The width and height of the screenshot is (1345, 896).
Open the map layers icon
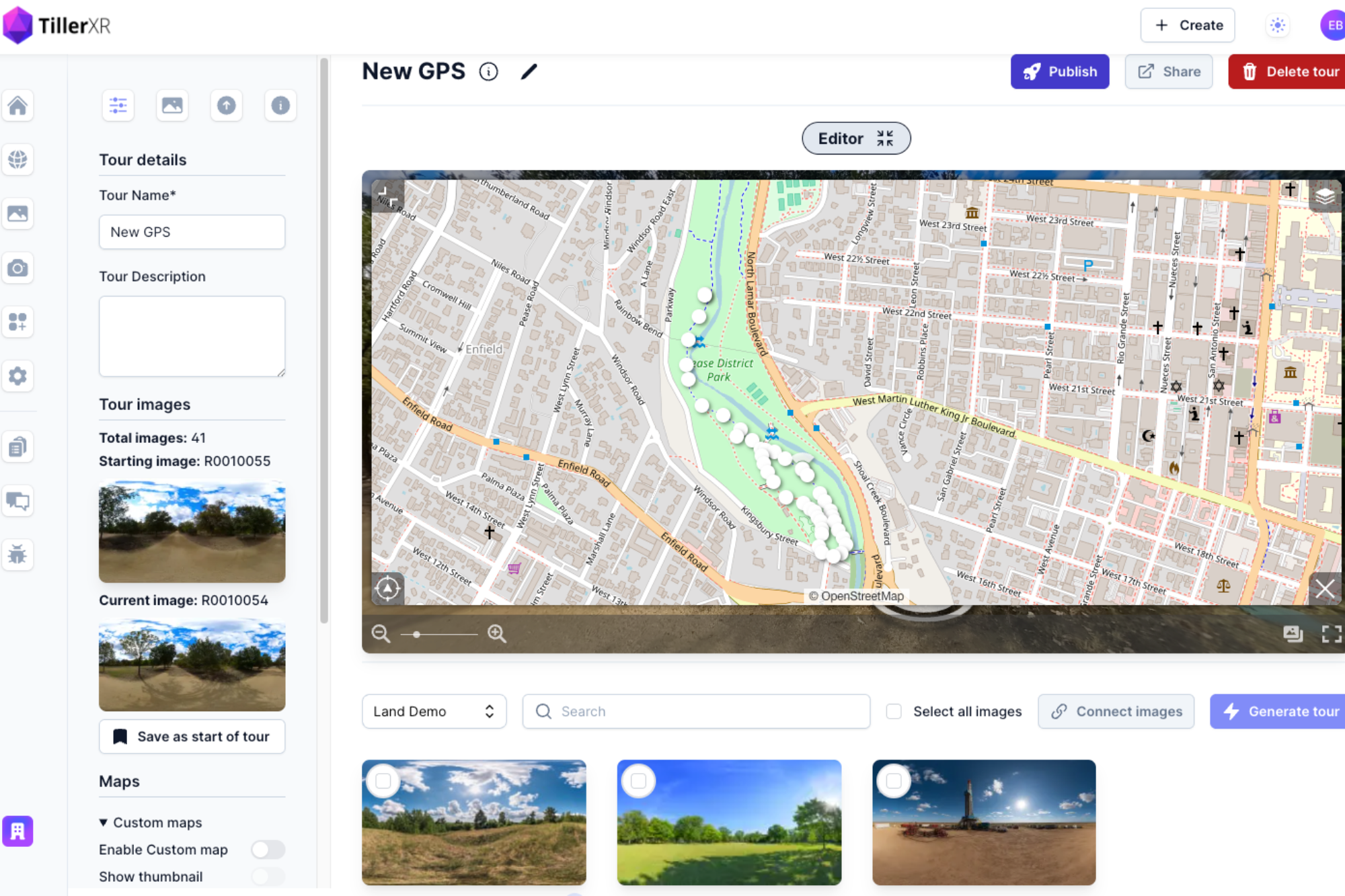[x=1324, y=196]
